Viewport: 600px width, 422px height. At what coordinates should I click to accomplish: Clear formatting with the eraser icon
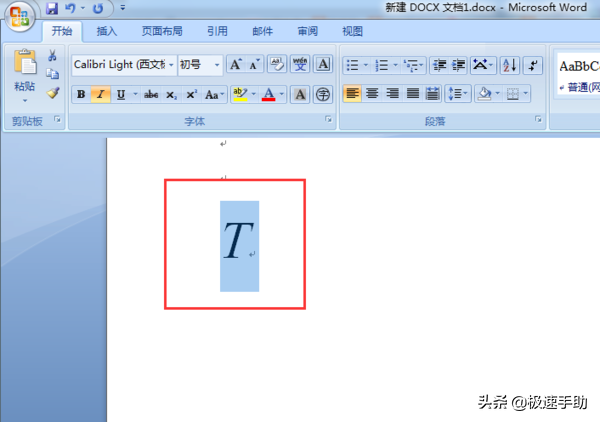(x=277, y=64)
